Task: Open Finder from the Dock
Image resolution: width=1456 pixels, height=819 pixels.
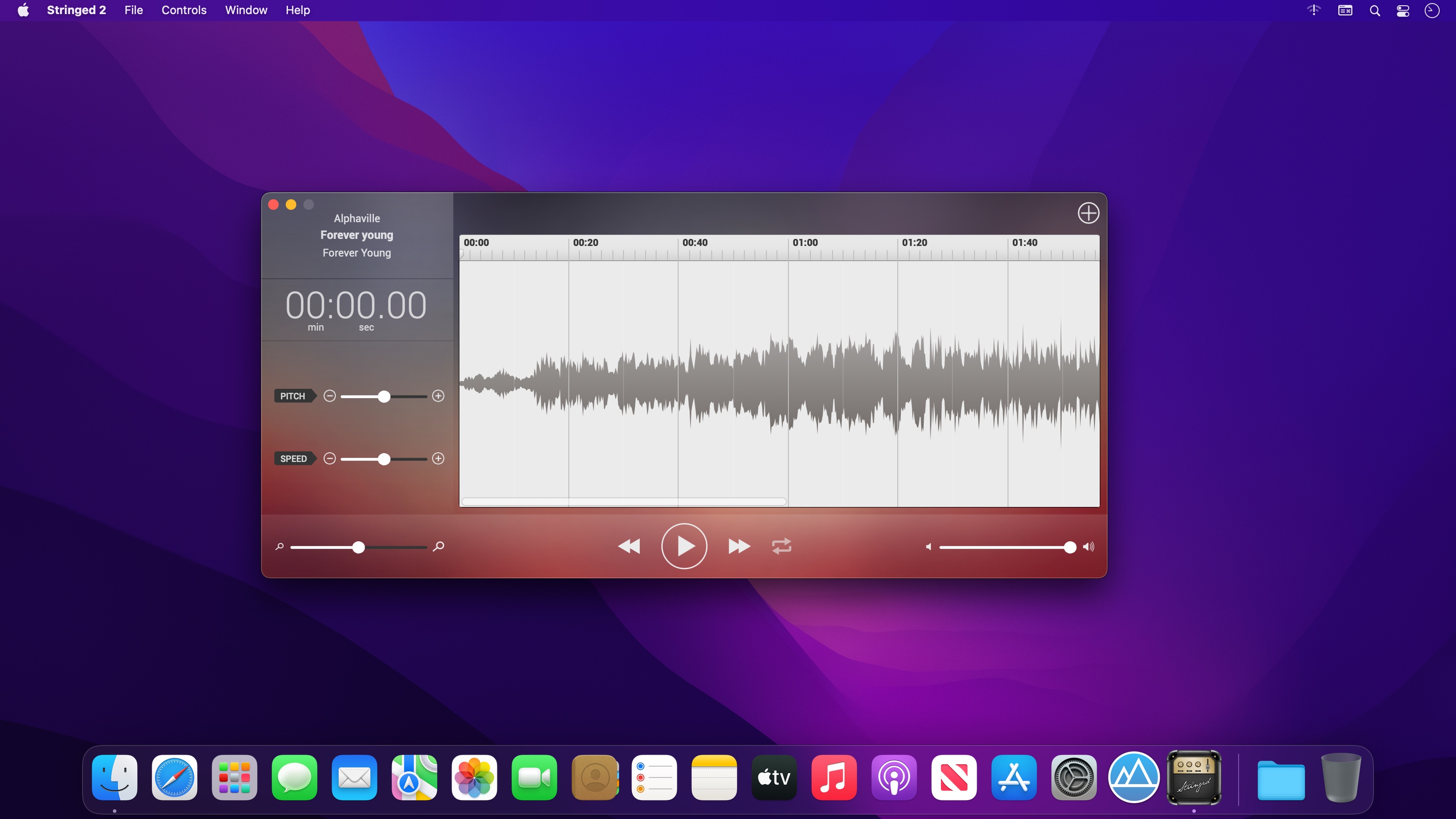Action: point(115,777)
